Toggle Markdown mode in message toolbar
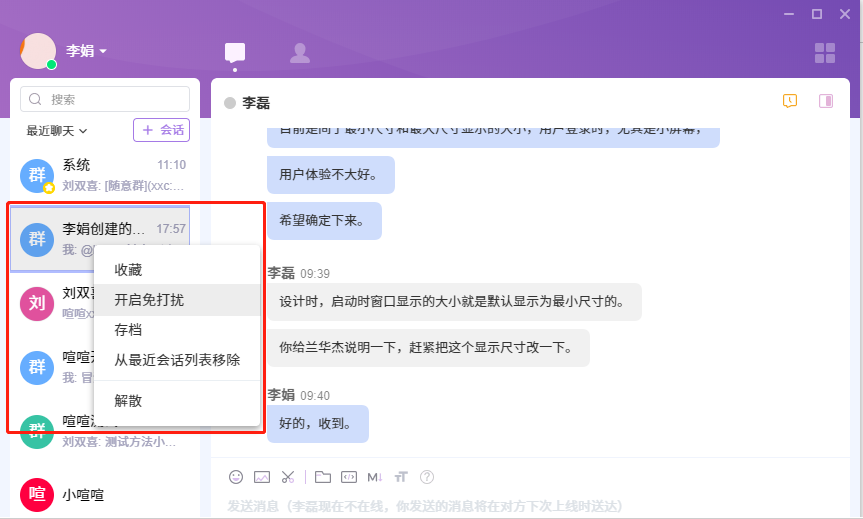The height and width of the screenshot is (519, 863). 375,477
